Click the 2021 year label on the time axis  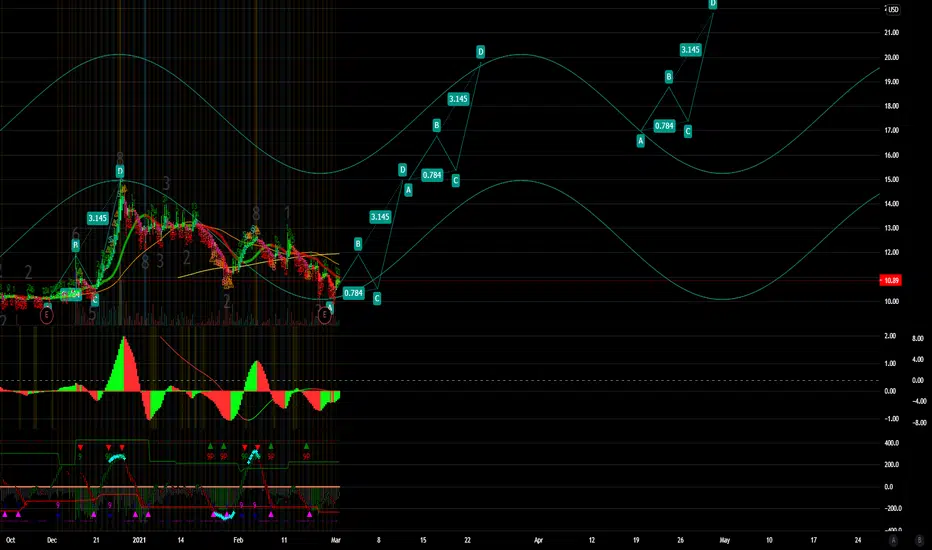tap(139, 540)
